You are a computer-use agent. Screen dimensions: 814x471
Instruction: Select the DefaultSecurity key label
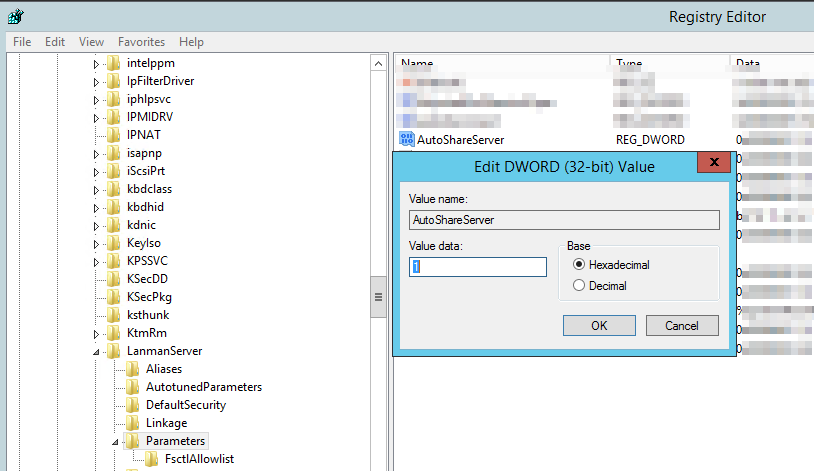pyautogui.click(x=186, y=405)
